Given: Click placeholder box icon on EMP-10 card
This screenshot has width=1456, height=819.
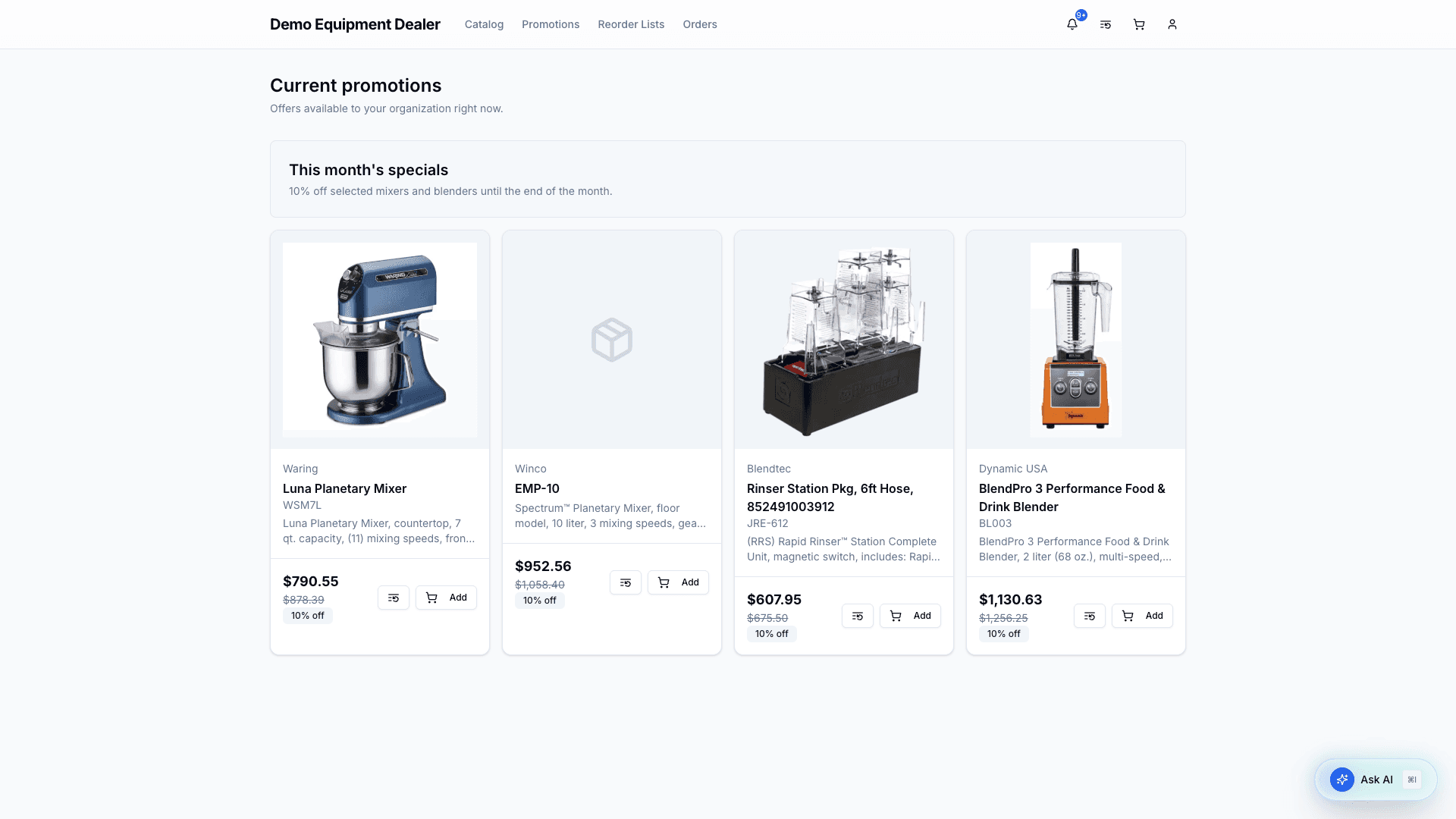Looking at the screenshot, I should [612, 340].
